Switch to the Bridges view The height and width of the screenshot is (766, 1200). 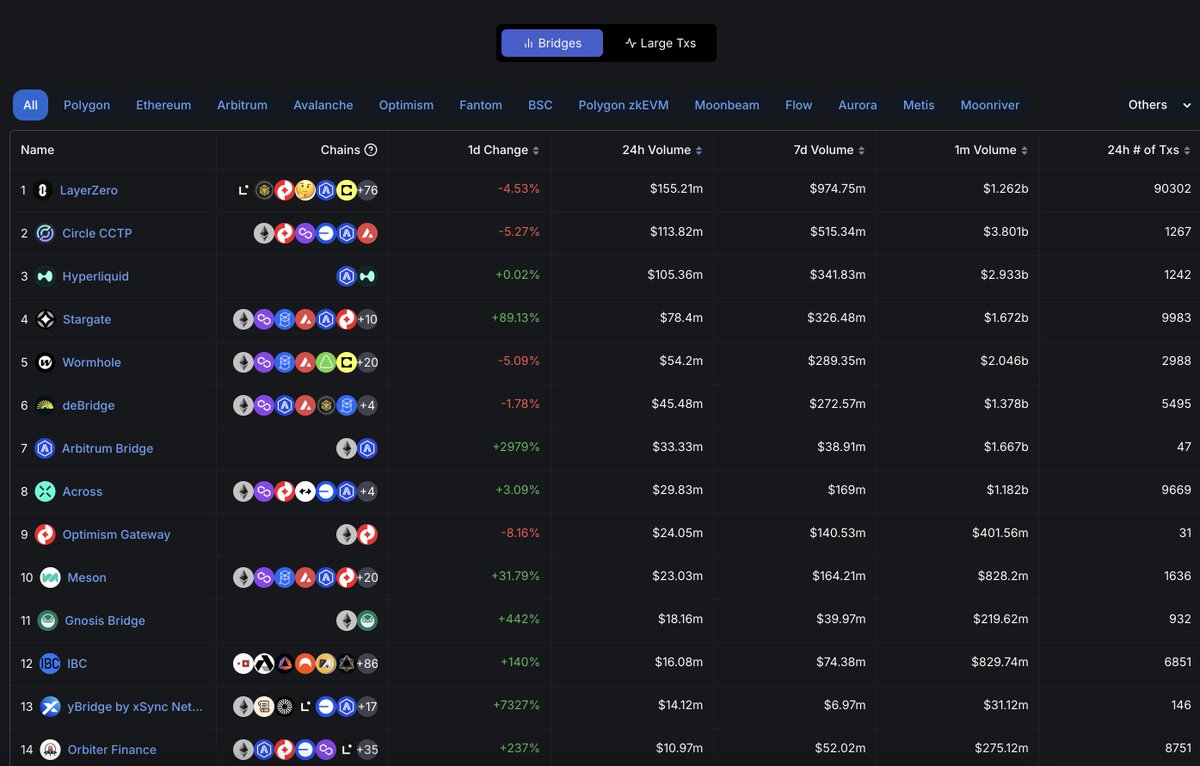coord(552,43)
